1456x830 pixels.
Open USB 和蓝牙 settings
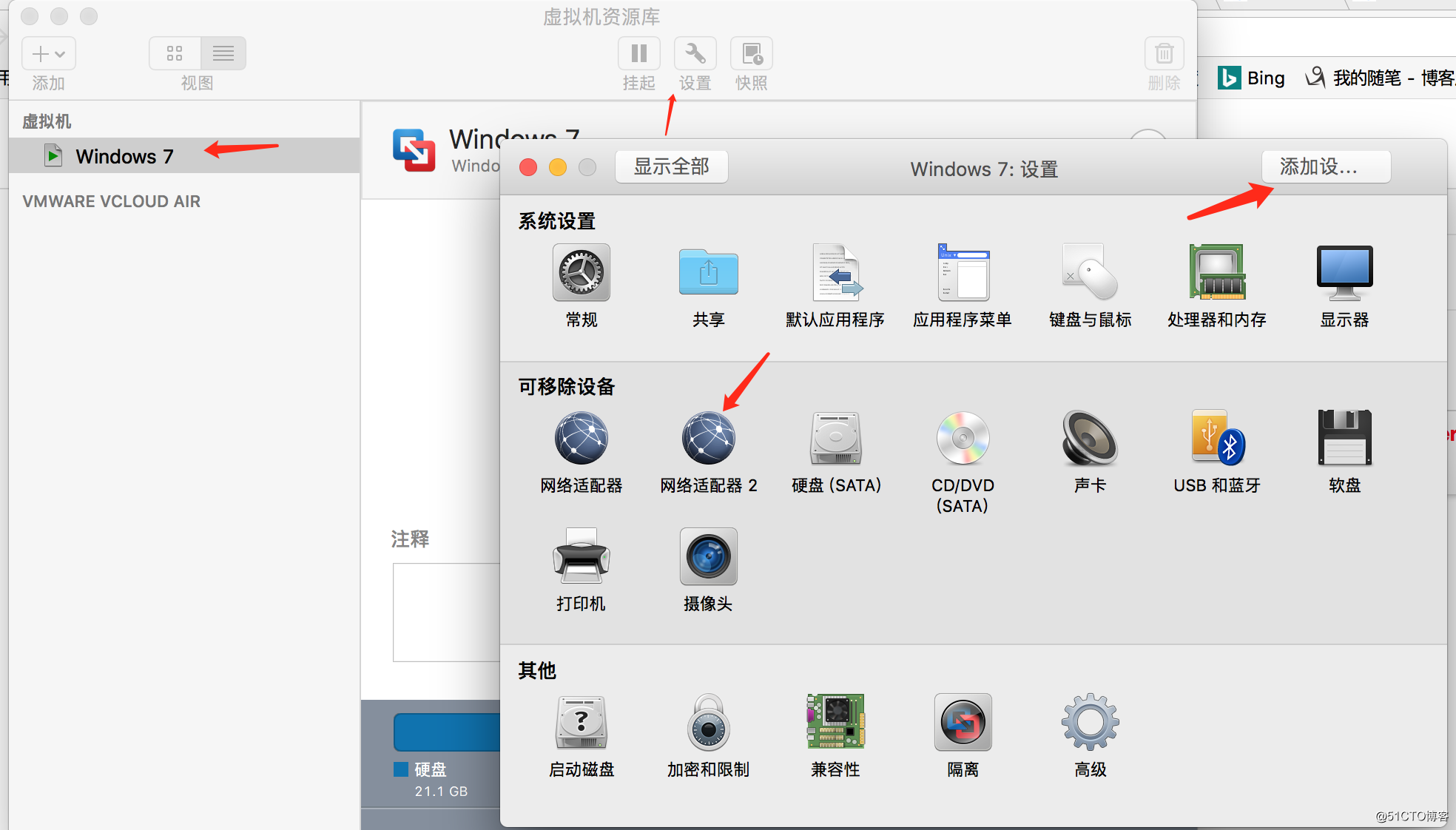tap(1218, 439)
